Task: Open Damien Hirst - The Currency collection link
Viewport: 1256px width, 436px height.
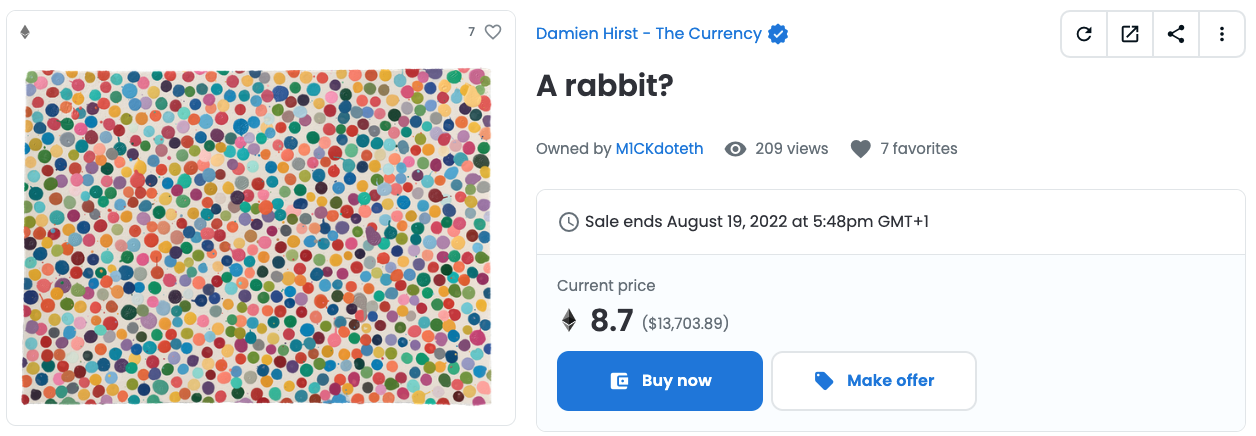Action: click(648, 34)
